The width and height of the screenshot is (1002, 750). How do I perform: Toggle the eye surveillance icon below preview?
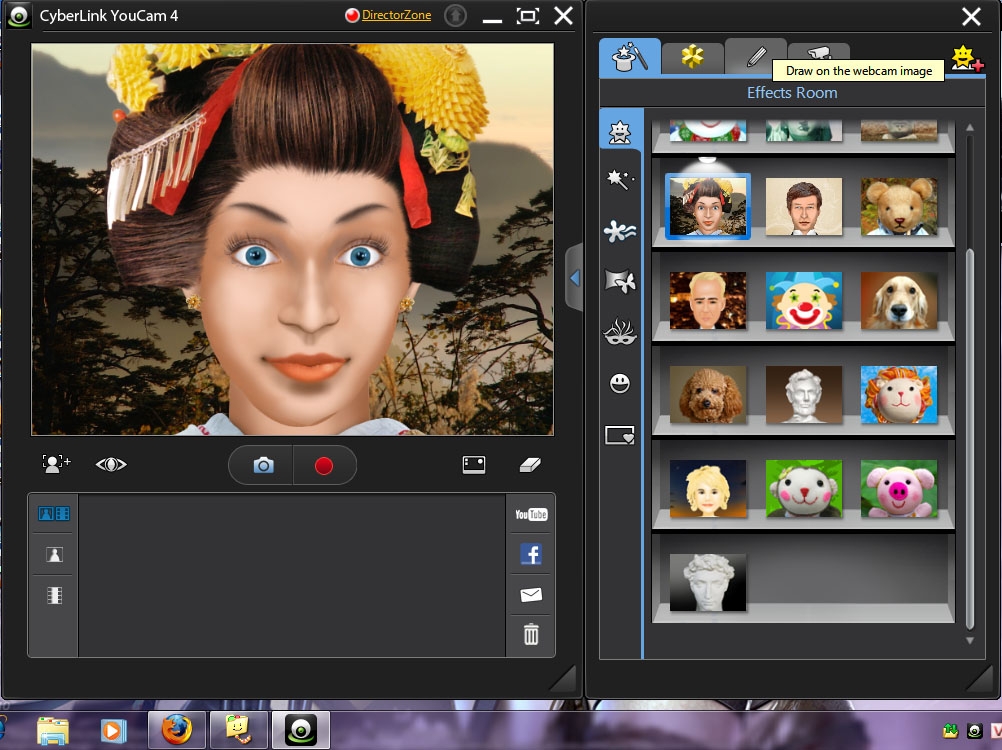pyautogui.click(x=111, y=464)
